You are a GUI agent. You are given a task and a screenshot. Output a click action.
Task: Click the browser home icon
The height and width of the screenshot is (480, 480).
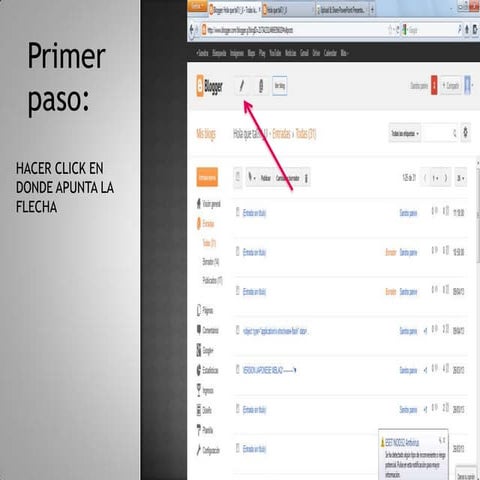467,30
